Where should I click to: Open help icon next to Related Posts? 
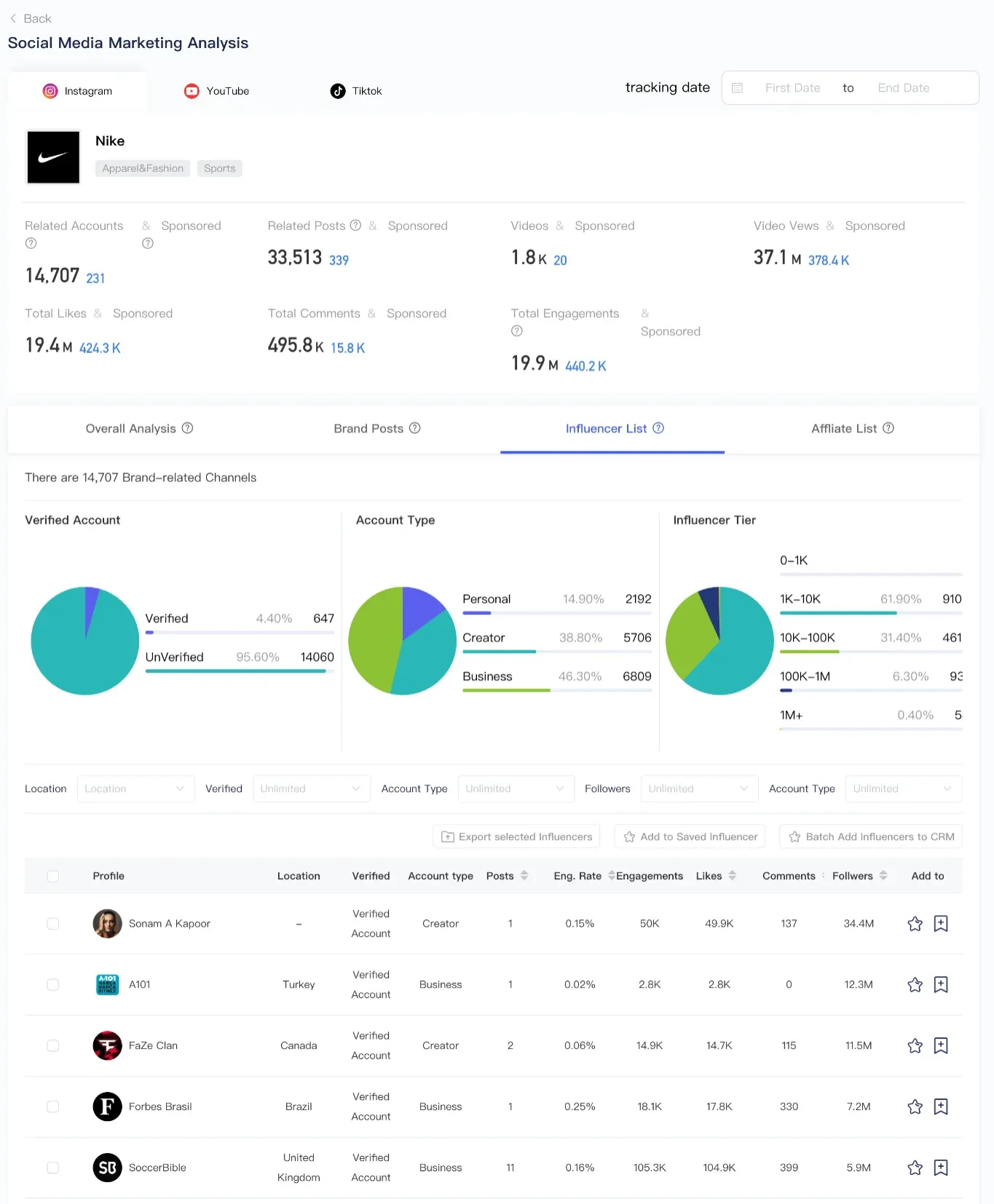[x=355, y=226]
